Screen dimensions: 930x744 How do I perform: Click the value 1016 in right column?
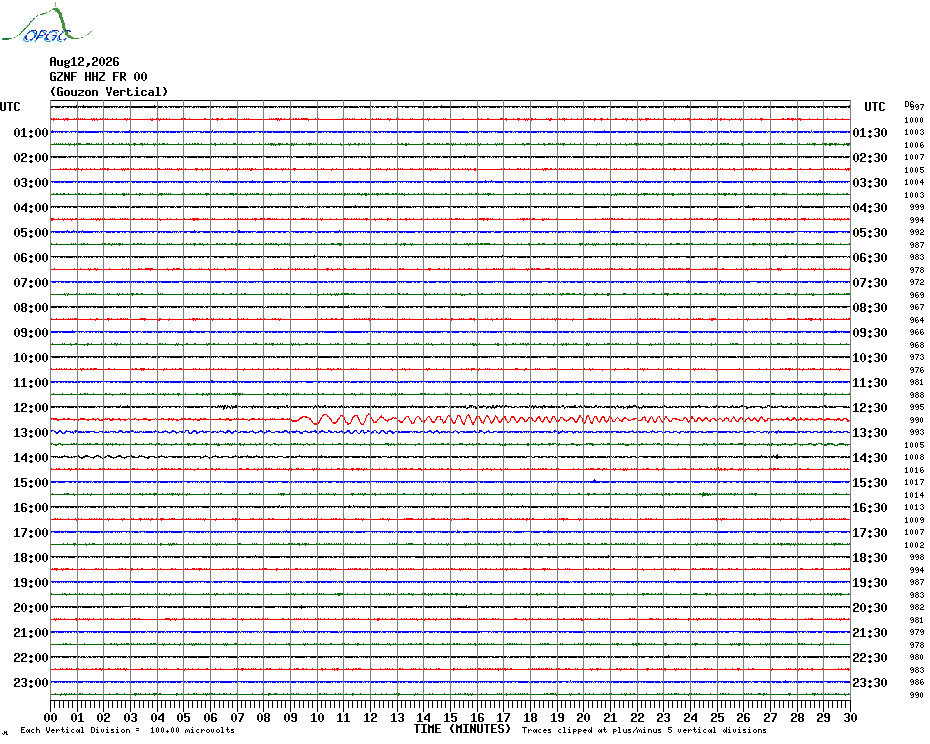(914, 470)
